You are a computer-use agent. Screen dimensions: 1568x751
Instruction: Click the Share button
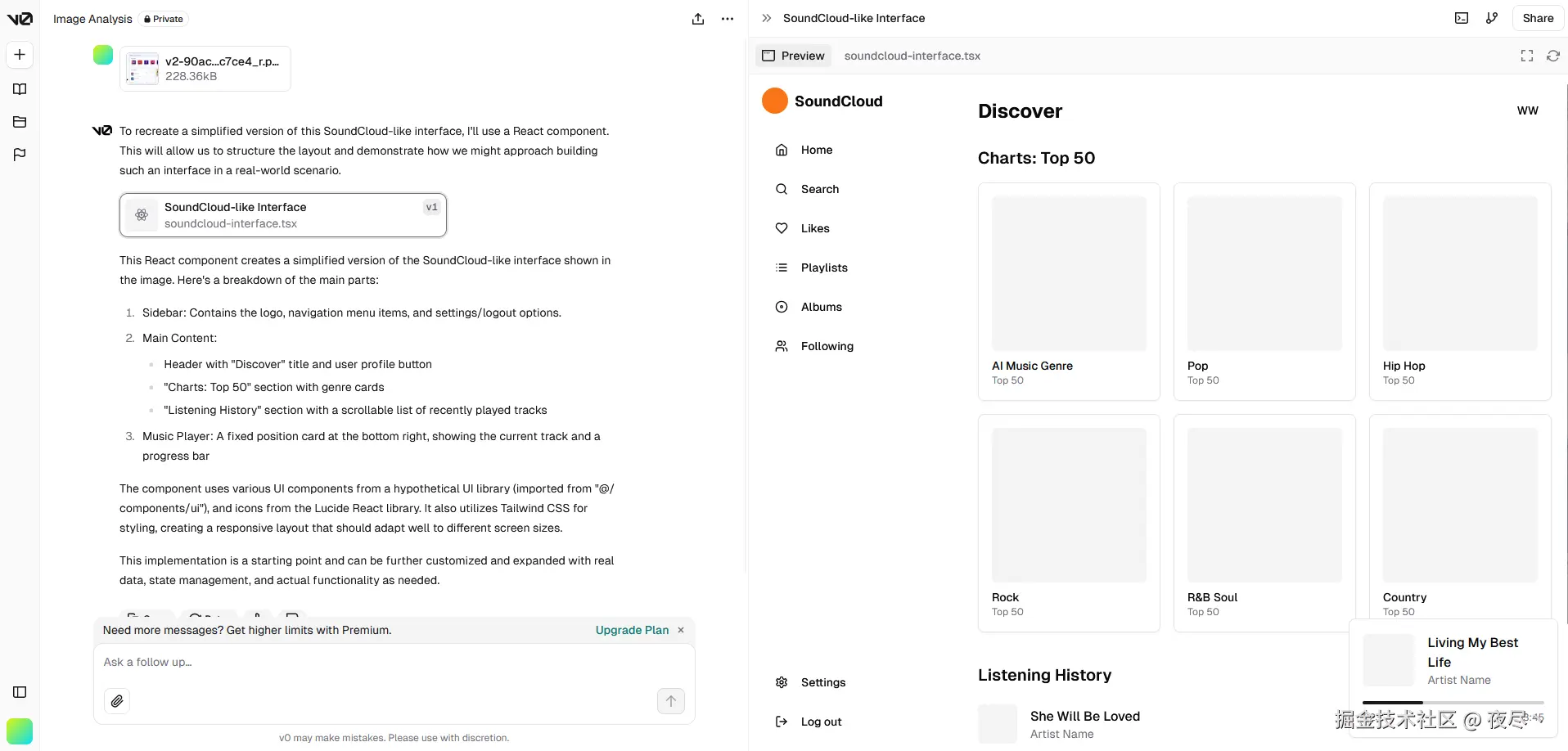coord(1538,18)
